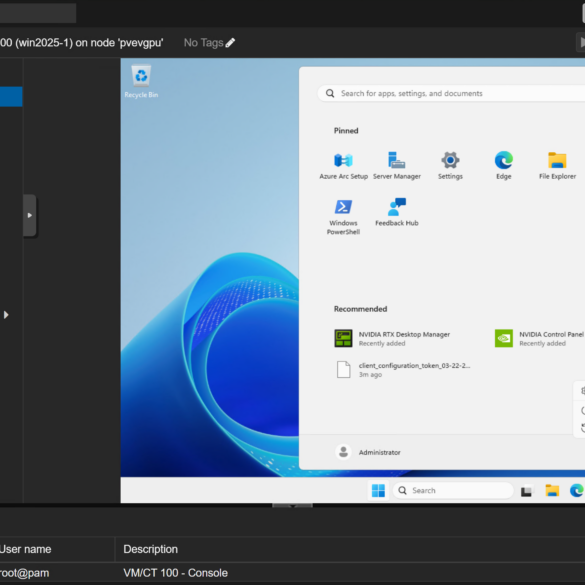Open the Settings gear app
The height and width of the screenshot is (585, 585).
(x=450, y=165)
